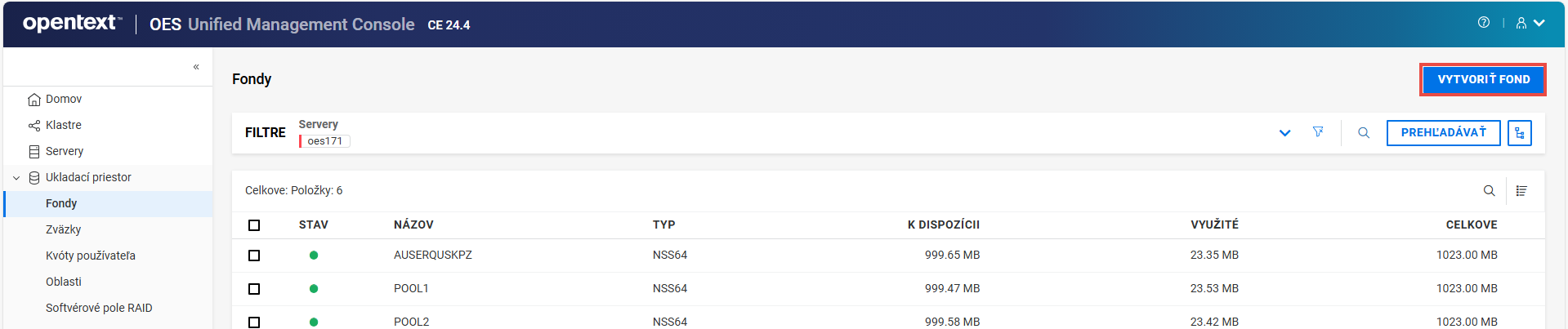Open the column settings list icon
The height and width of the screenshot is (329, 1568).
point(1521,191)
